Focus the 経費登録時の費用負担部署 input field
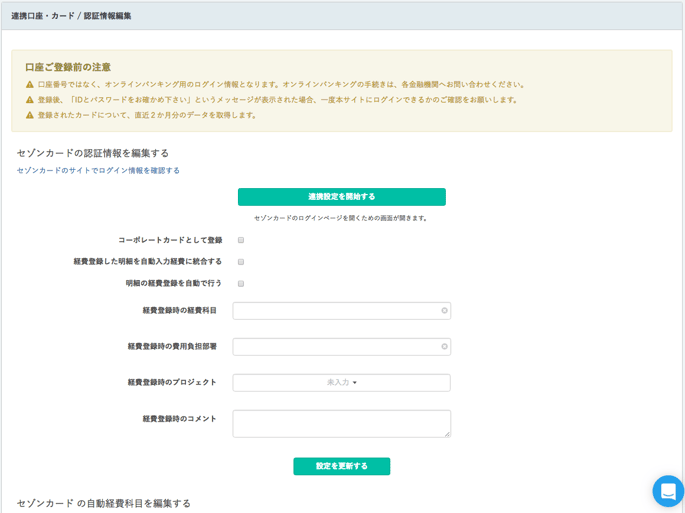Screen dimensions: 685x513 [342, 347]
